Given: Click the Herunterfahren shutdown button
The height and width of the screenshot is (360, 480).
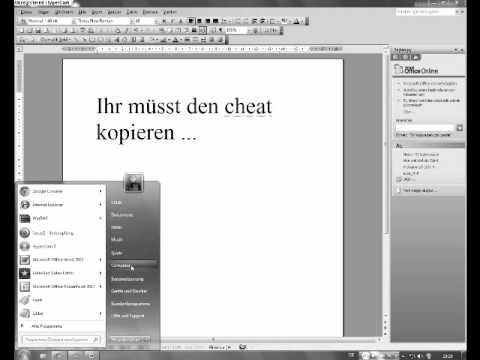Looking at the screenshot, I should pos(126,340).
